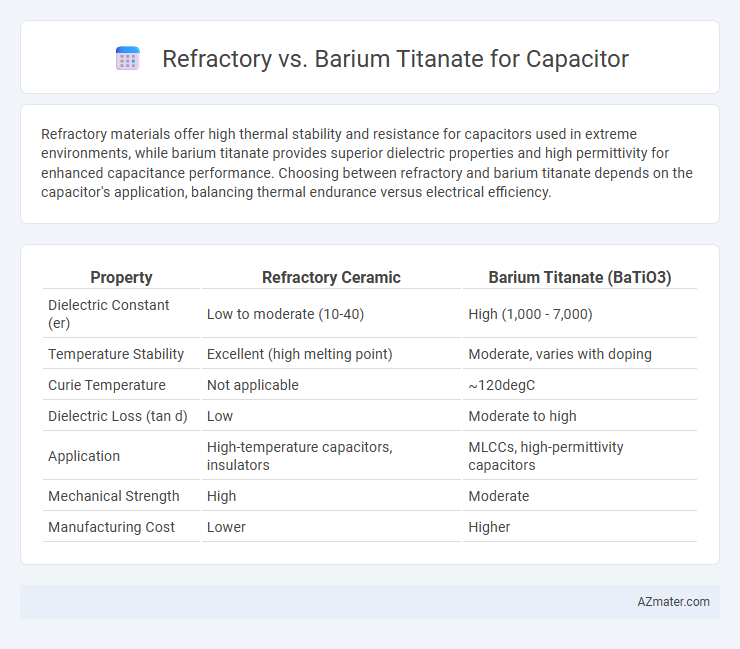The height and width of the screenshot is (649, 740).
Task: Click the 'High (1,000 - 7,000)' cell
Action: (580, 314)
